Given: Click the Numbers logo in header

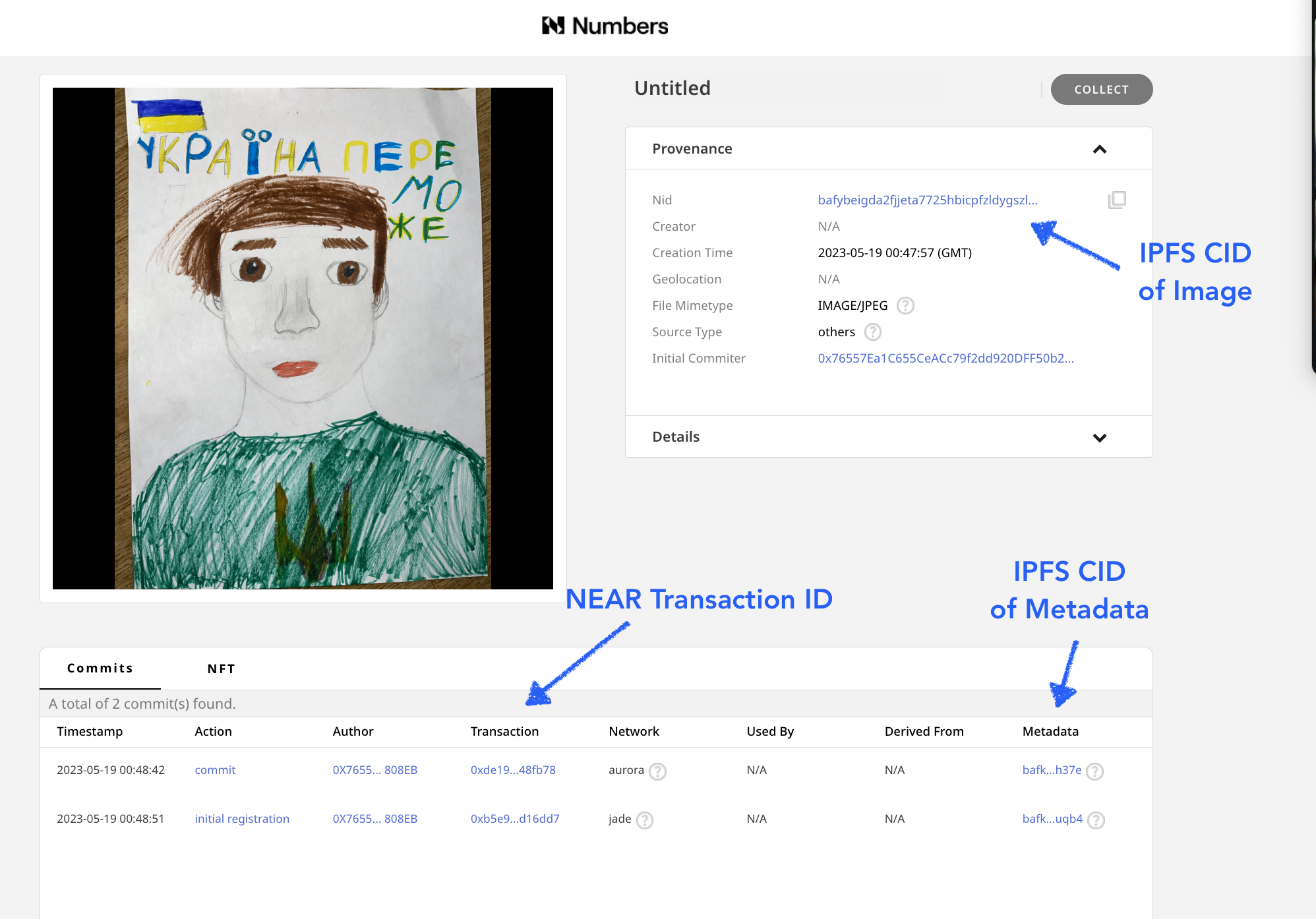Looking at the screenshot, I should pyautogui.click(x=605, y=26).
